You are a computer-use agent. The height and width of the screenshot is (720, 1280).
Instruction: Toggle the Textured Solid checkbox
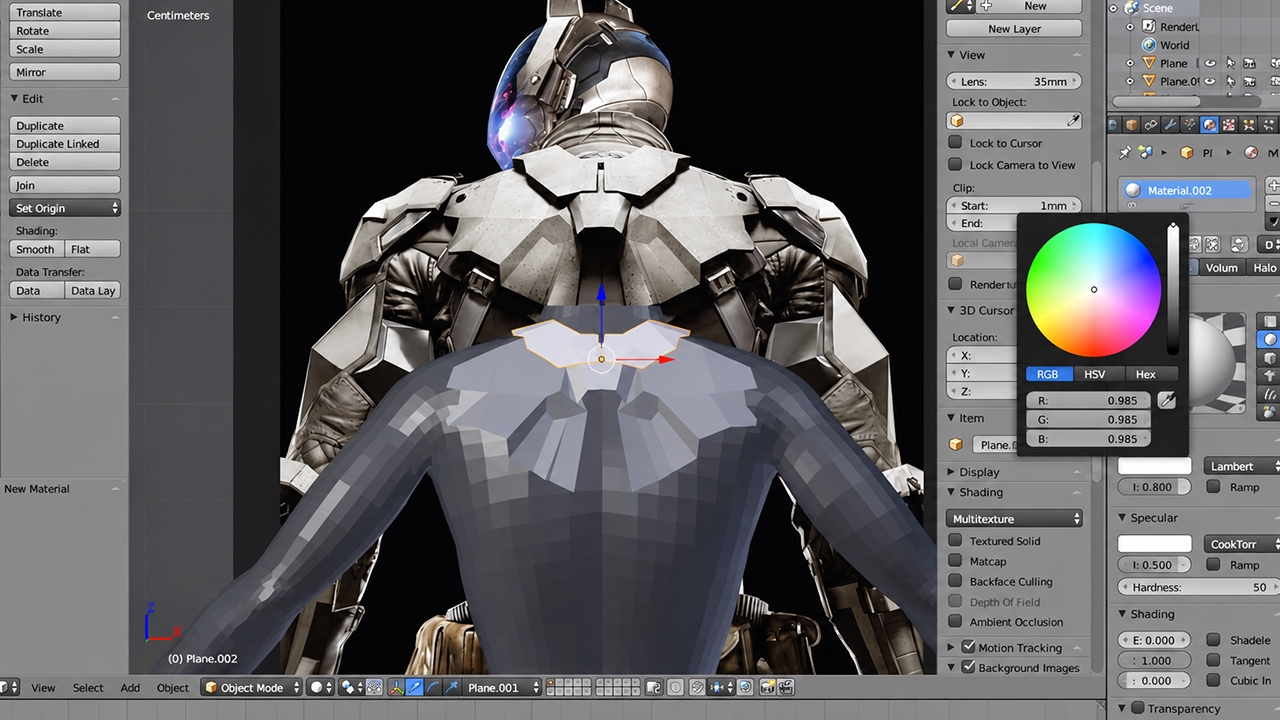(x=955, y=541)
